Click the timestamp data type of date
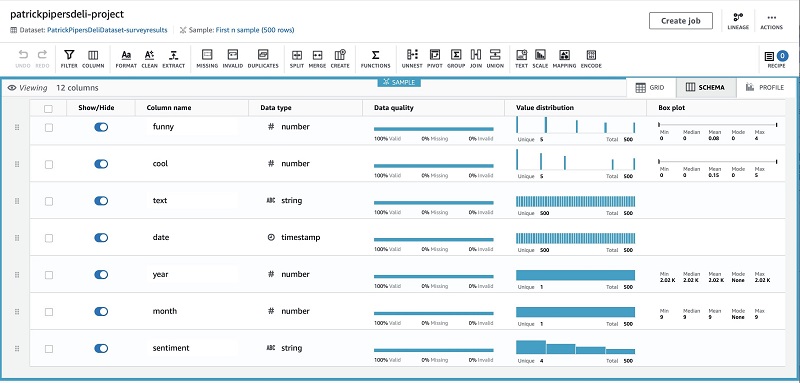 pos(295,238)
